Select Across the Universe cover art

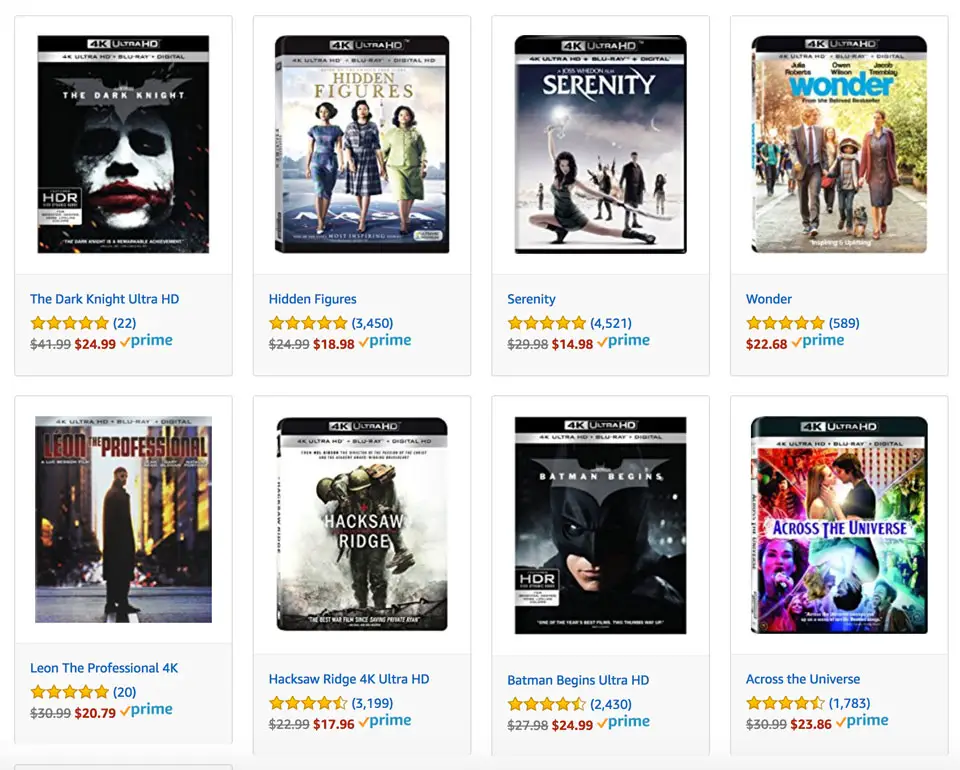[839, 525]
